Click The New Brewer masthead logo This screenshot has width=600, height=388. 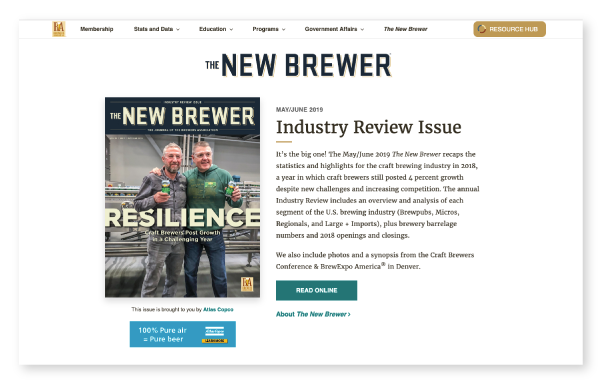coord(298,65)
